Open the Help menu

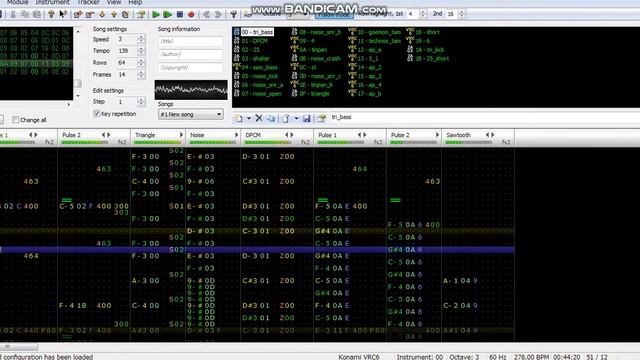(x=135, y=2)
